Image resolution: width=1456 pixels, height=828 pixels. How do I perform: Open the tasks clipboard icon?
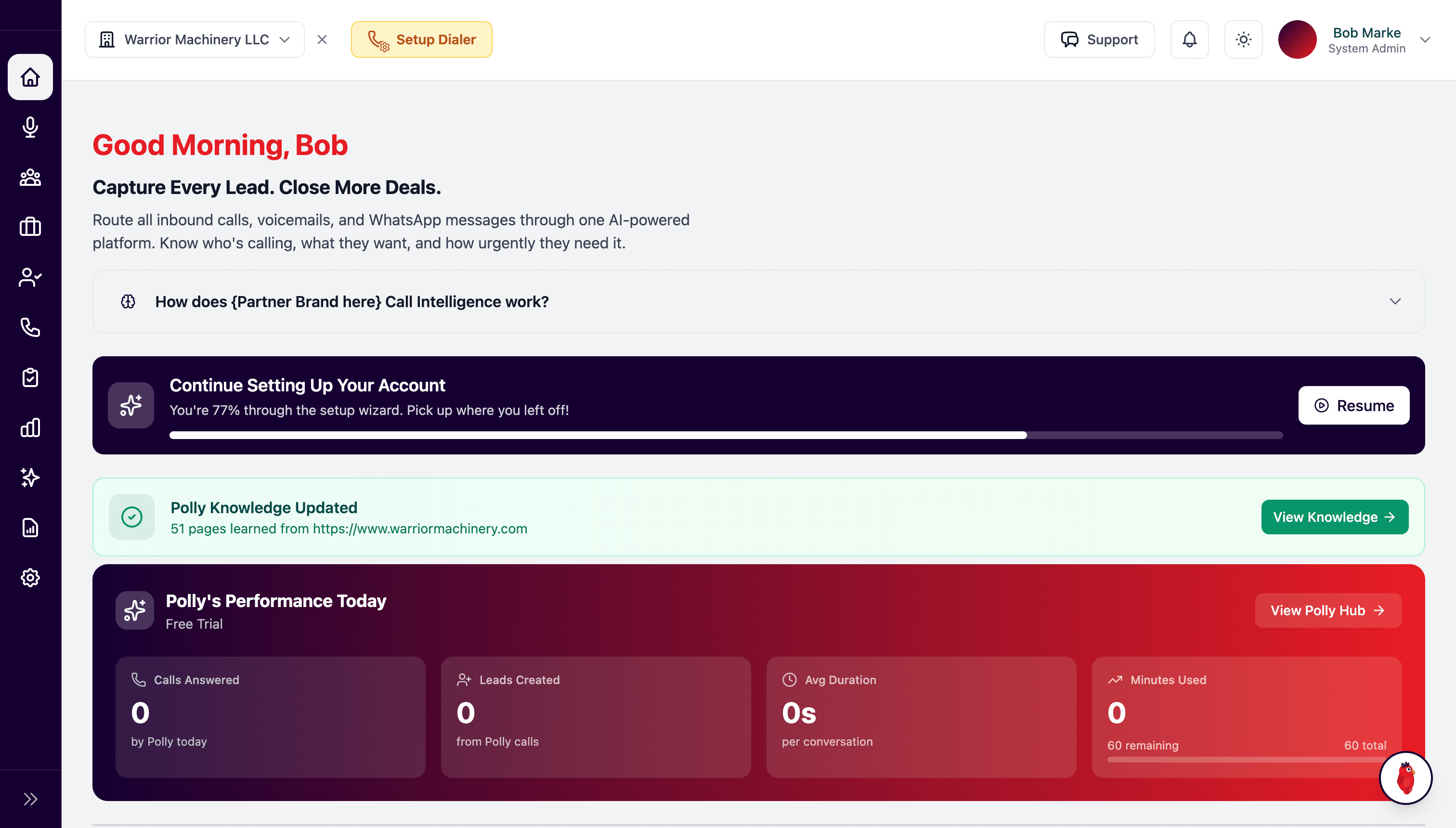point(30,377)
